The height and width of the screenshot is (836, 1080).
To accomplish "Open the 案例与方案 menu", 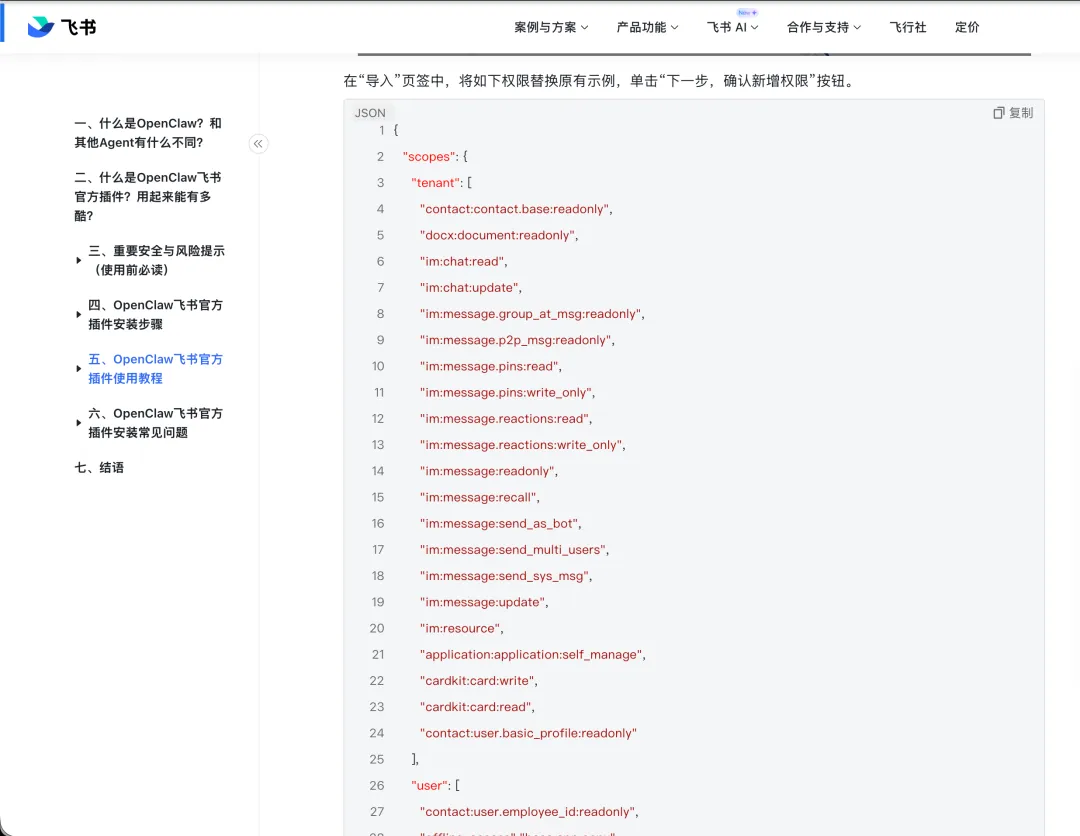I will click(551, 28).
